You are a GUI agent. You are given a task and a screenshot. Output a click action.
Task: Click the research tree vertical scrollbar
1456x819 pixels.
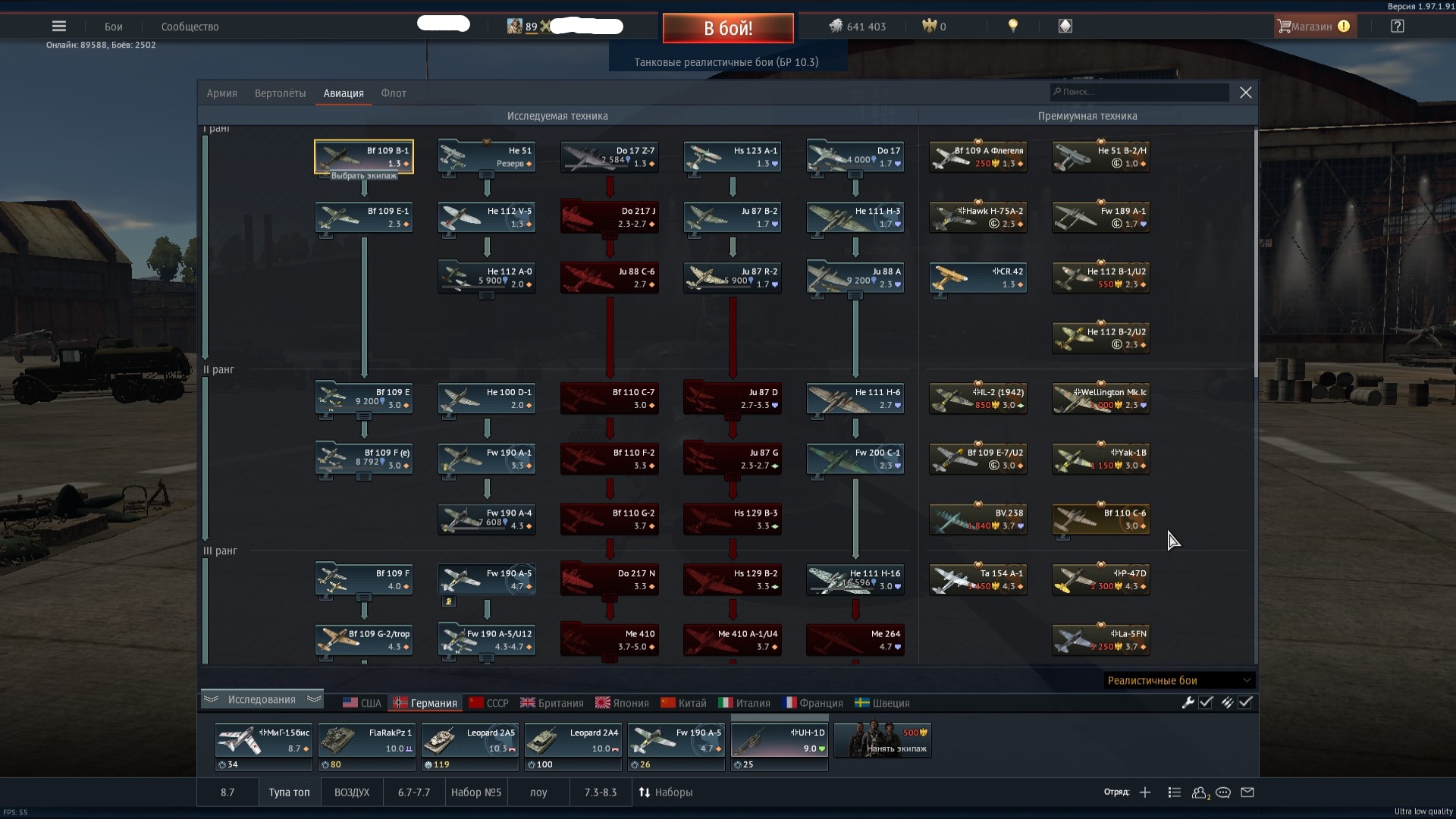pyautogui.click(x=1255, y=253)
